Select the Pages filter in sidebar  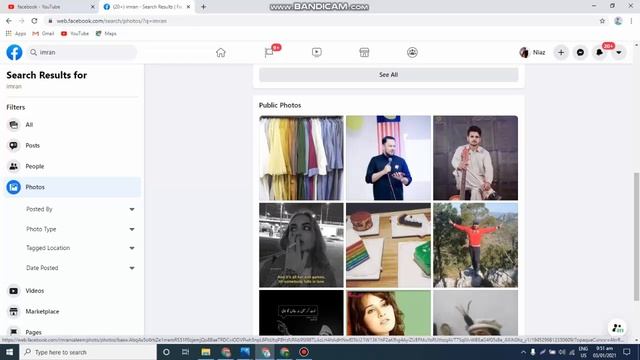tap(73, 332)
